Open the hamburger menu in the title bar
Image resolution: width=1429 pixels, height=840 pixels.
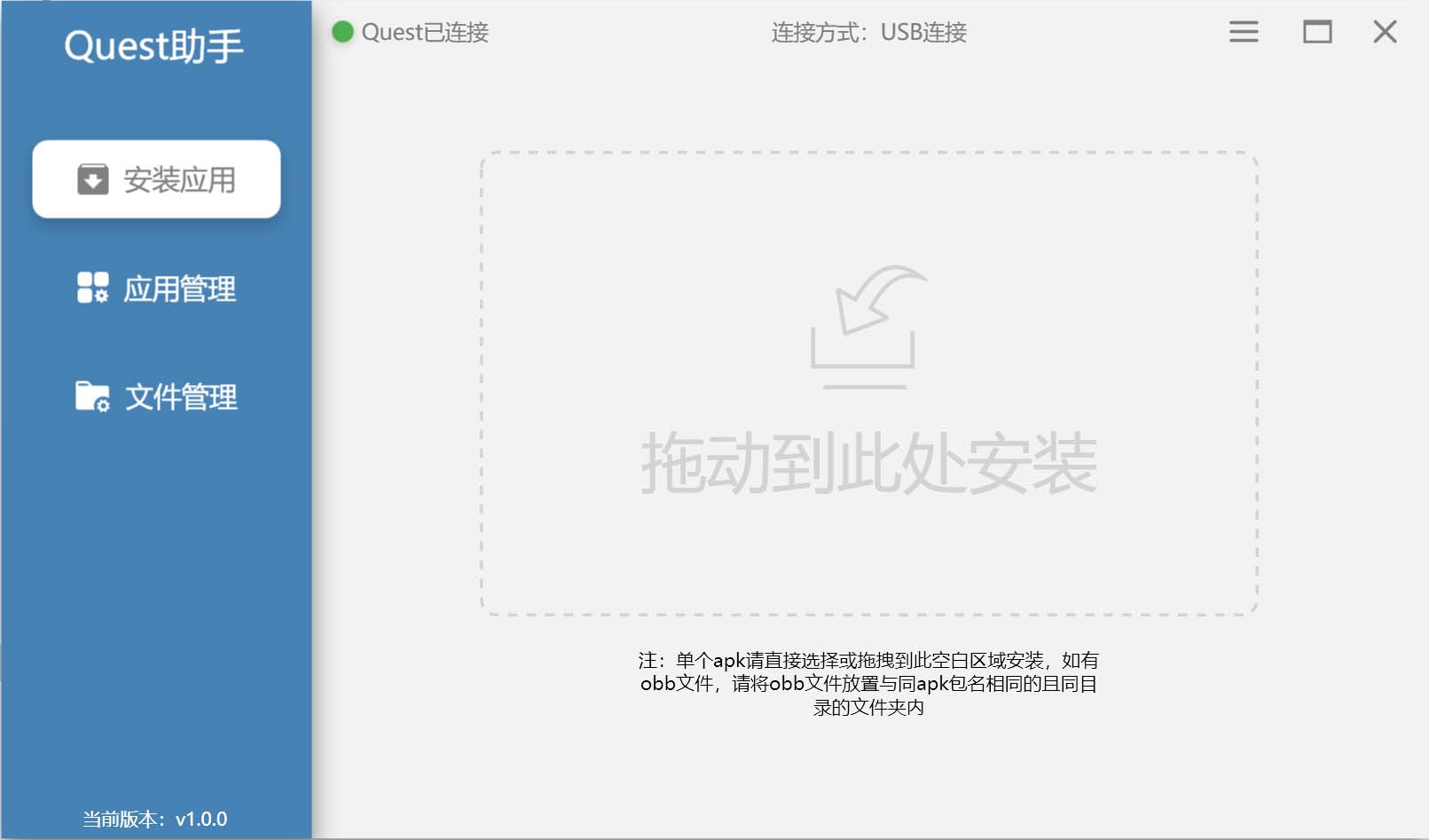[x=1244, y=32]
